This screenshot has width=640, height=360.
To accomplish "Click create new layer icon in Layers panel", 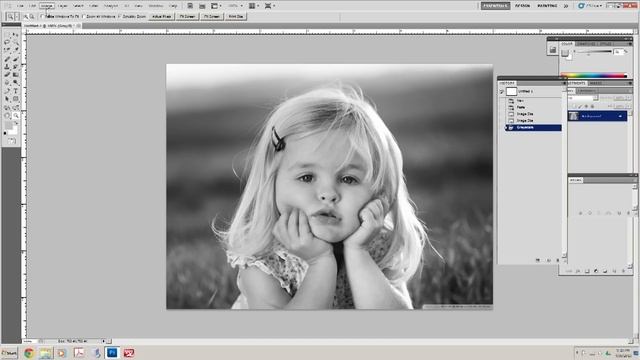I will pyautogui.click(x=614, y=271).
